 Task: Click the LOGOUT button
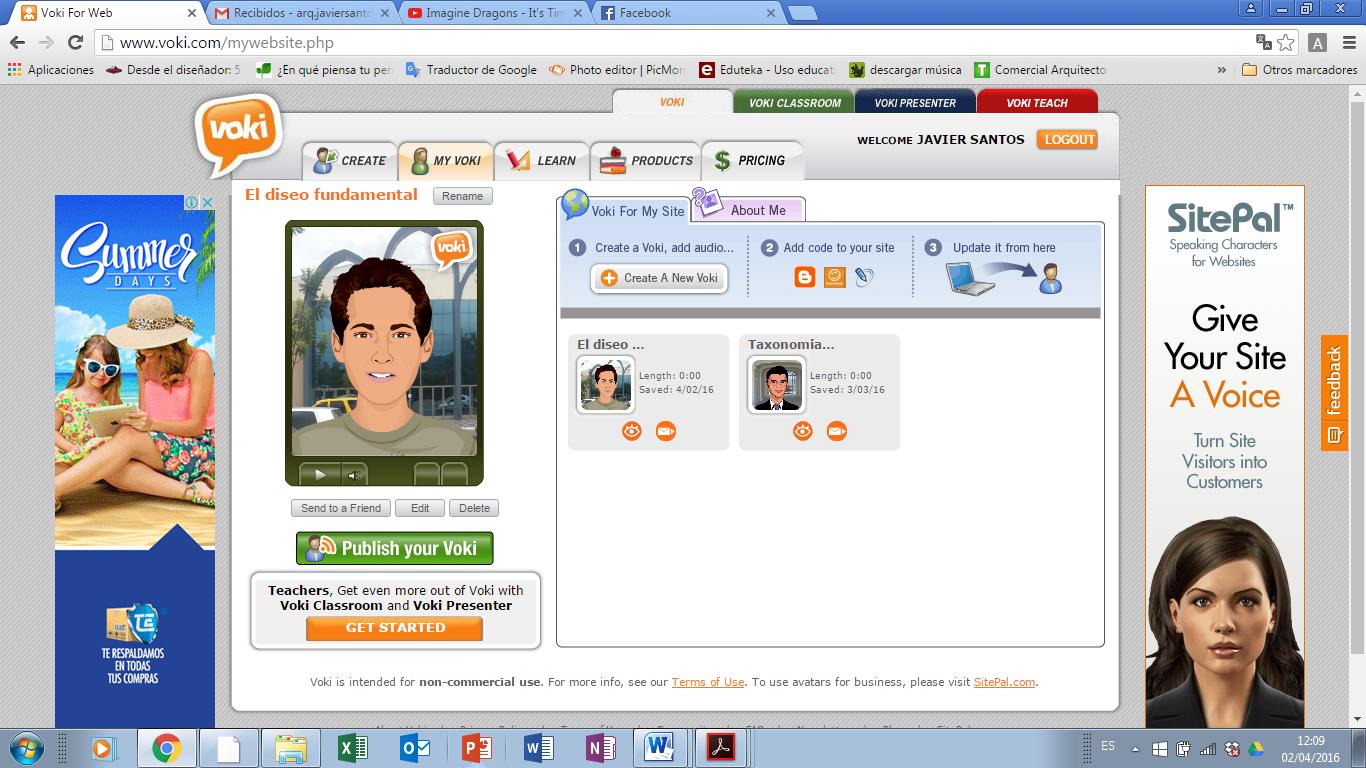1068,140
